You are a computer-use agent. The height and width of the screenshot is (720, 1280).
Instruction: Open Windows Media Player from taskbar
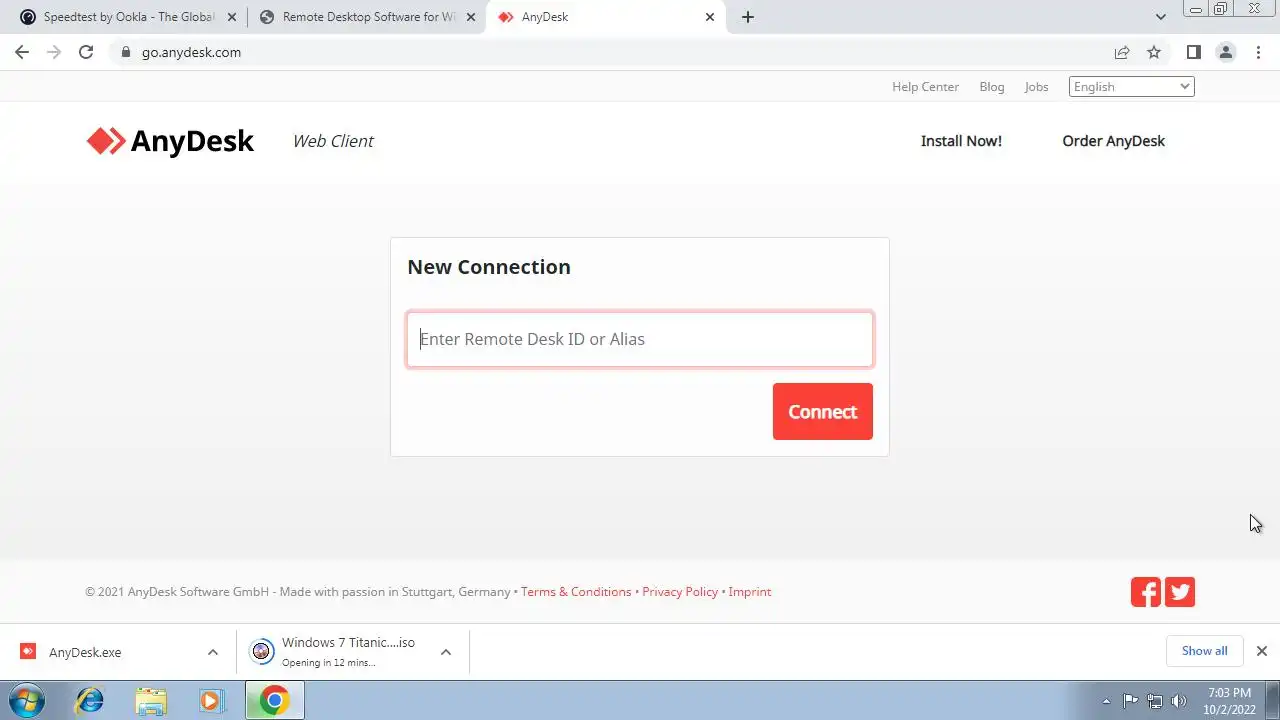pyautogui.click(x=211, y=700)
